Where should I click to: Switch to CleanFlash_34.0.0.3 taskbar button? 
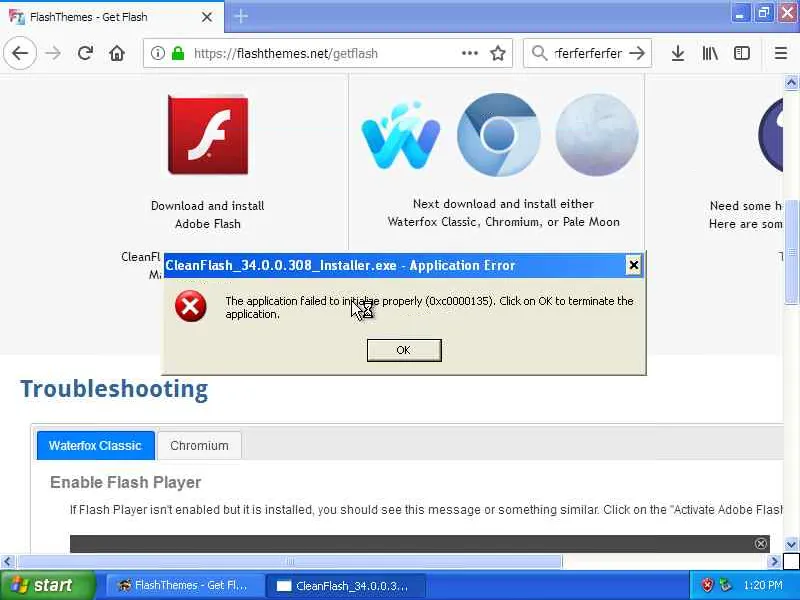pos(345,585)
